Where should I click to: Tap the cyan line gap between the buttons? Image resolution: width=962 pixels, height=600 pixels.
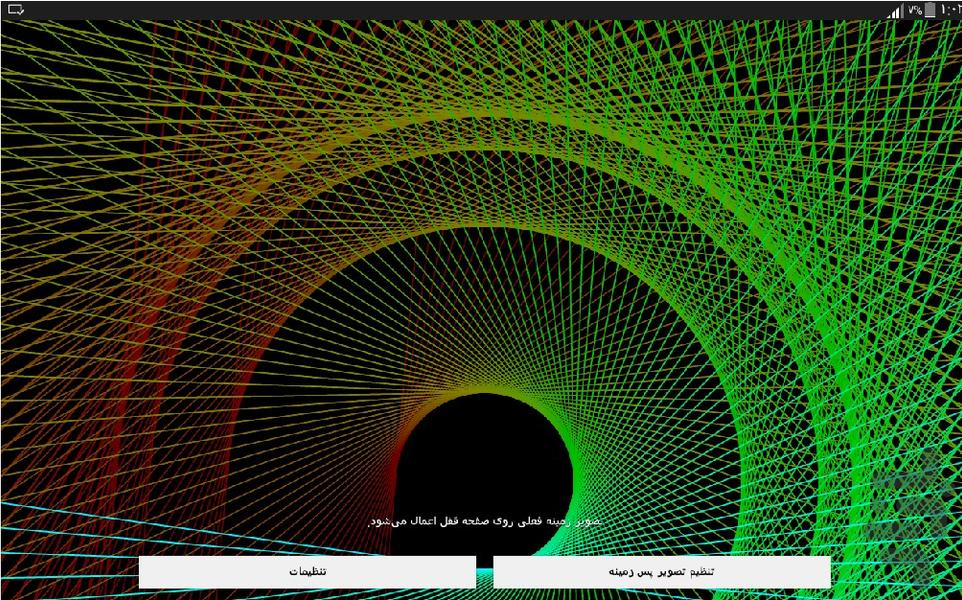tap(484, 573)
